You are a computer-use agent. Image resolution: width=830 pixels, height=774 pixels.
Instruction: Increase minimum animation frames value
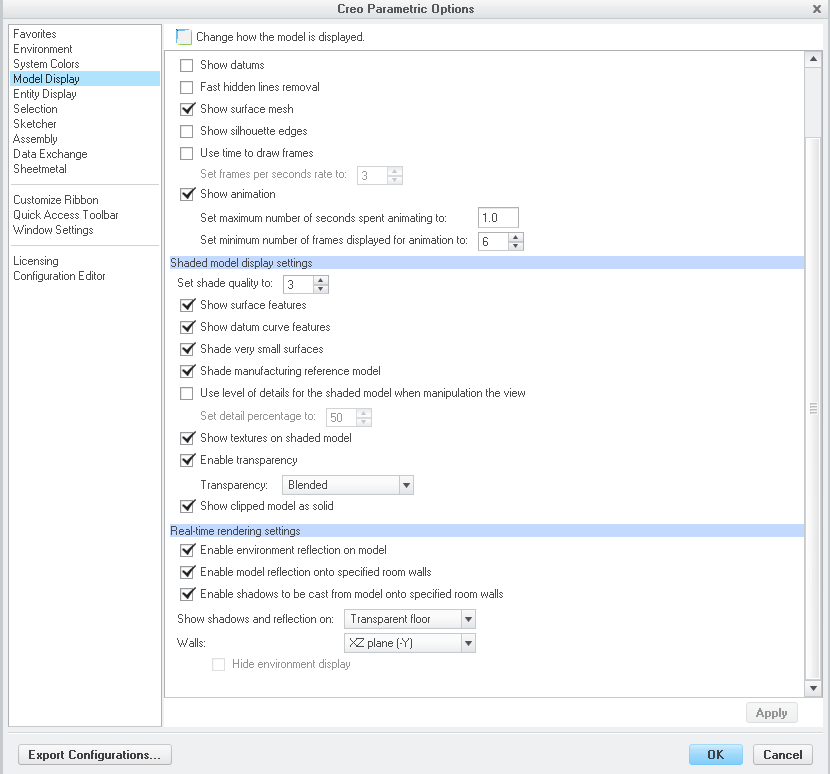tap(516, 237)
